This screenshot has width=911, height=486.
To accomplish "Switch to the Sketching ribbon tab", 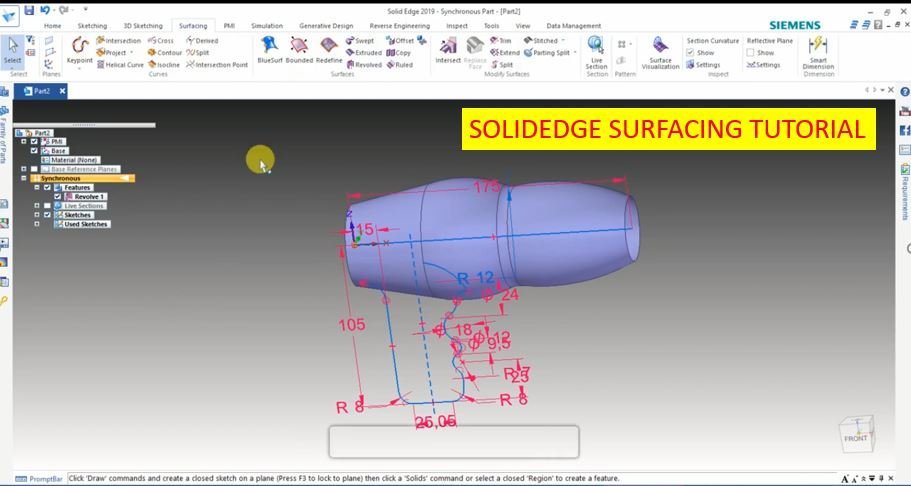I will (x=92, y=26).
